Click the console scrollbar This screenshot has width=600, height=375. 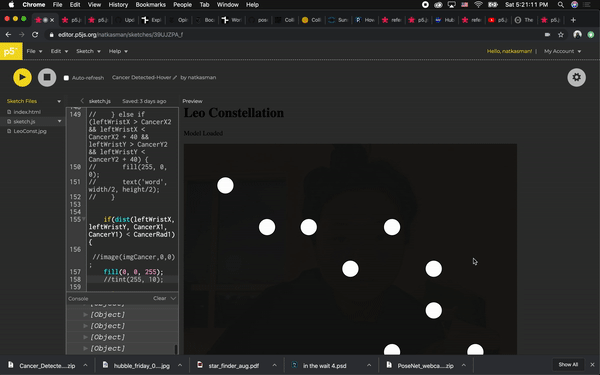coord(176,349)
